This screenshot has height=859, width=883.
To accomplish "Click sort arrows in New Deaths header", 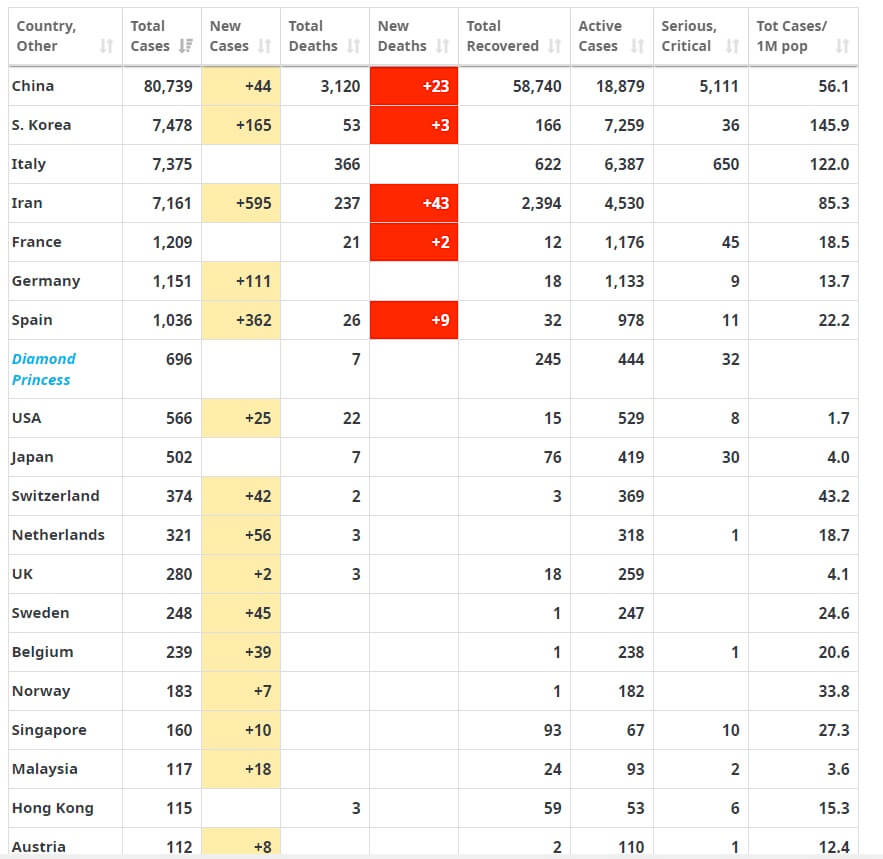I will 442,46.
